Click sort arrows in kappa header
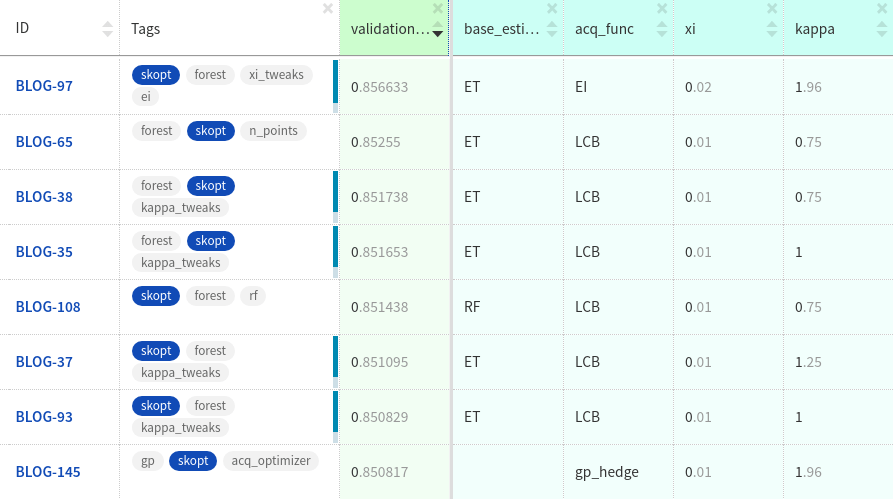Screen dimensions: 893x499 pyautogui.click(x=881, y=30)
